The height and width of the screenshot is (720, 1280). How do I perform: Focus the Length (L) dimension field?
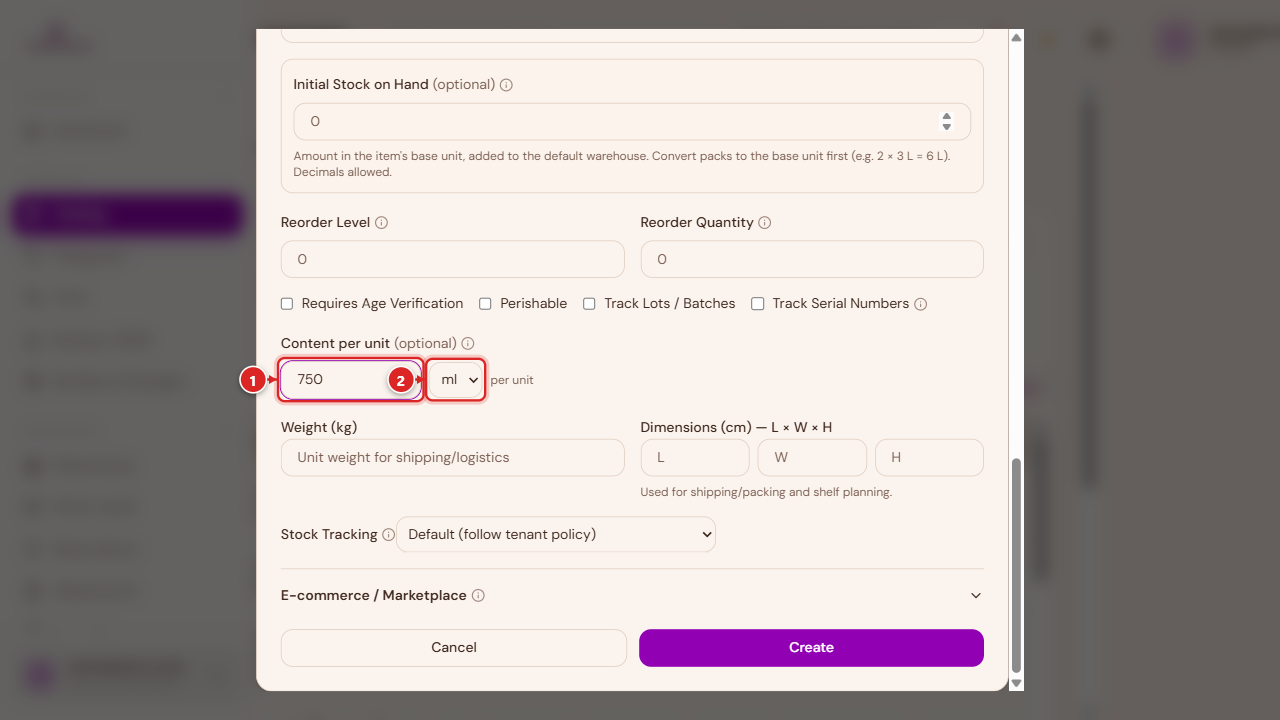(x=695, y=457)
